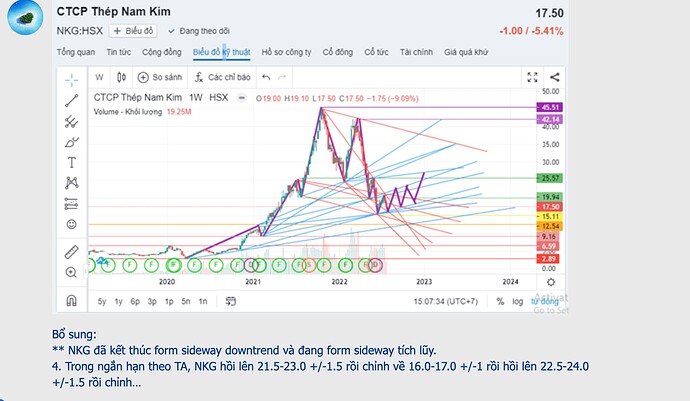Click the CTCP Thép Nam Kim title
Screen dimensions: 690x401
(x=114, y=12)
